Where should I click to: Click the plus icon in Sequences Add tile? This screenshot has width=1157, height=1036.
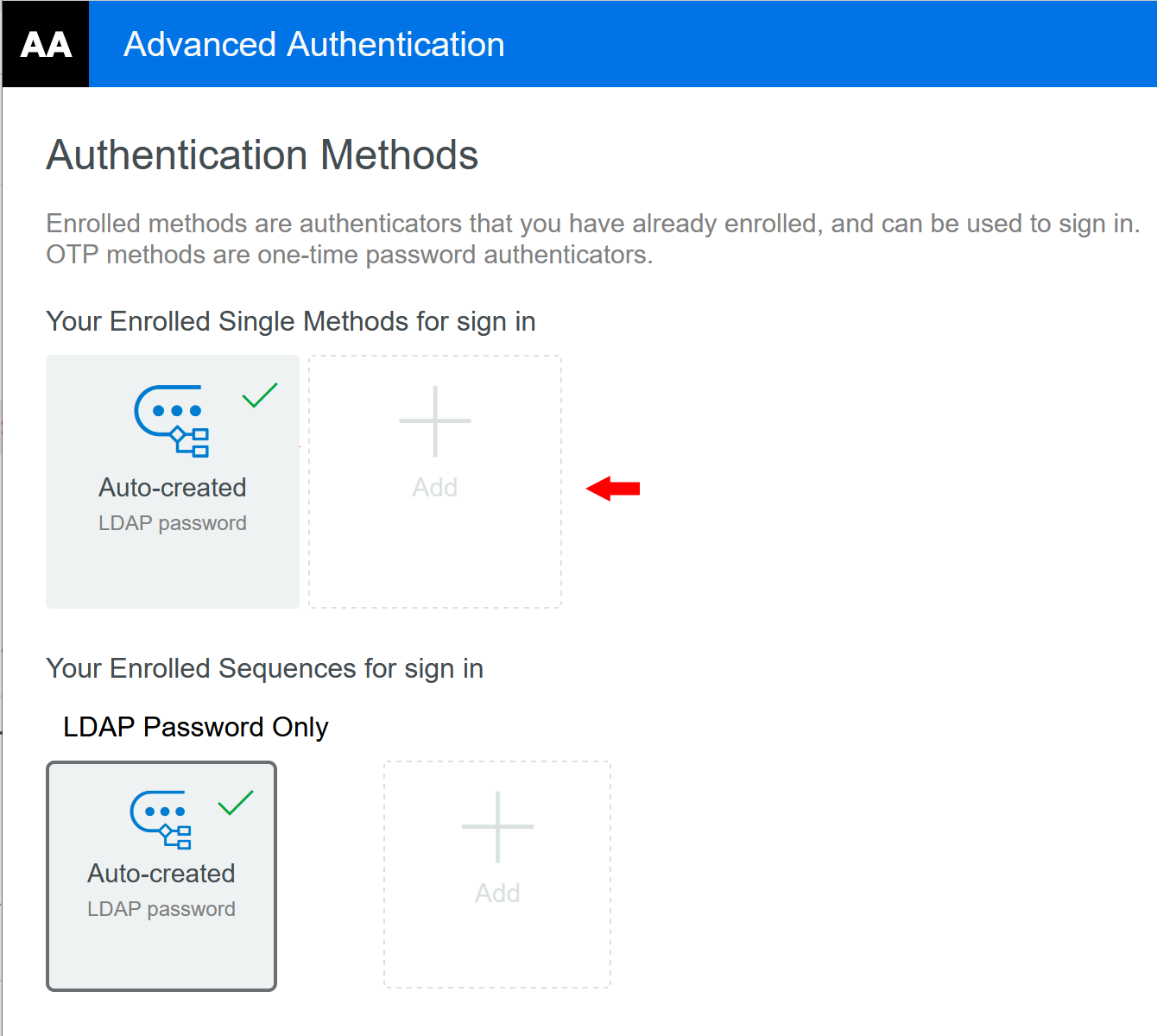pyautogui.click(x=497, y=827)
